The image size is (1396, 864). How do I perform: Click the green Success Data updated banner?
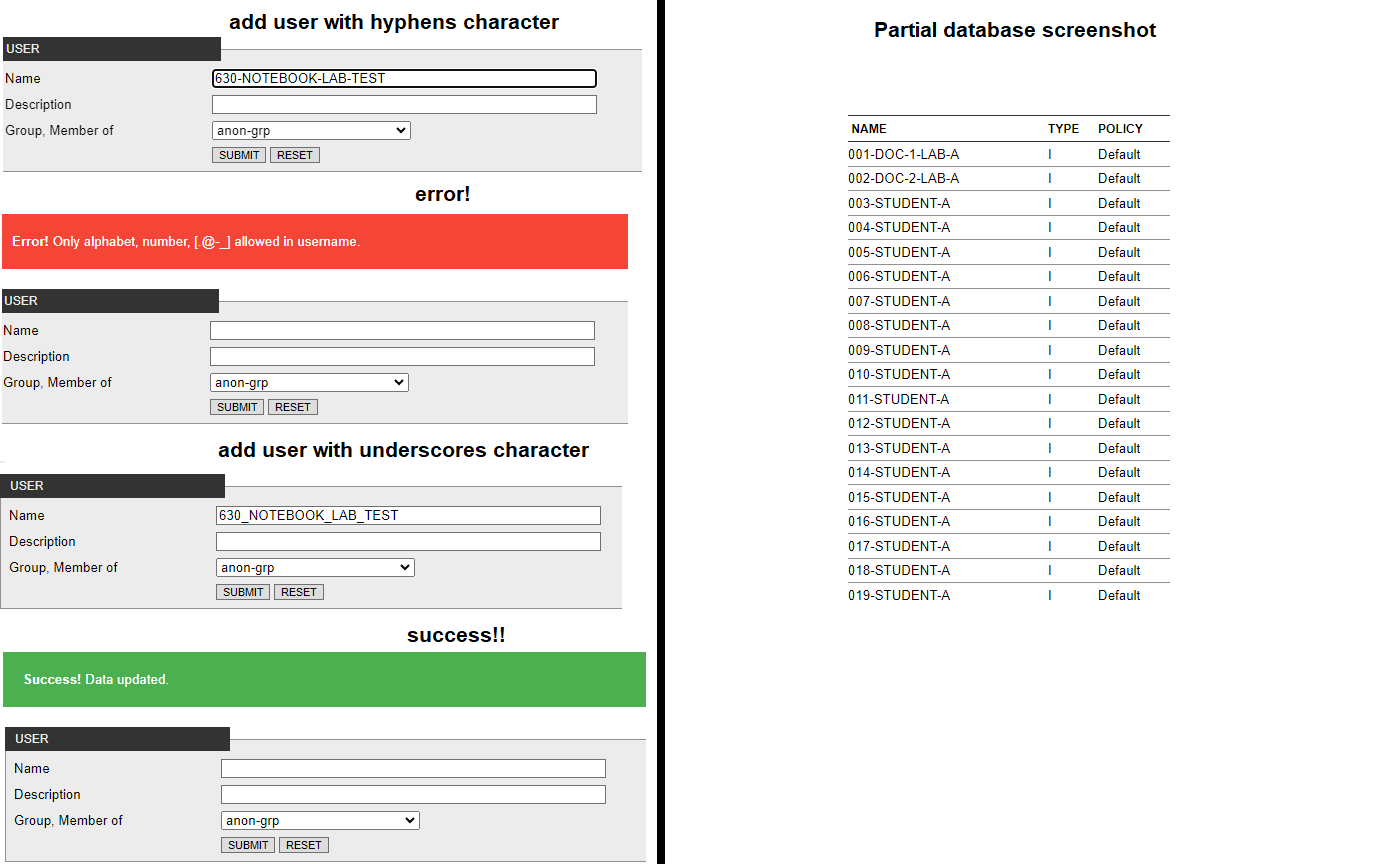(324, 679)
